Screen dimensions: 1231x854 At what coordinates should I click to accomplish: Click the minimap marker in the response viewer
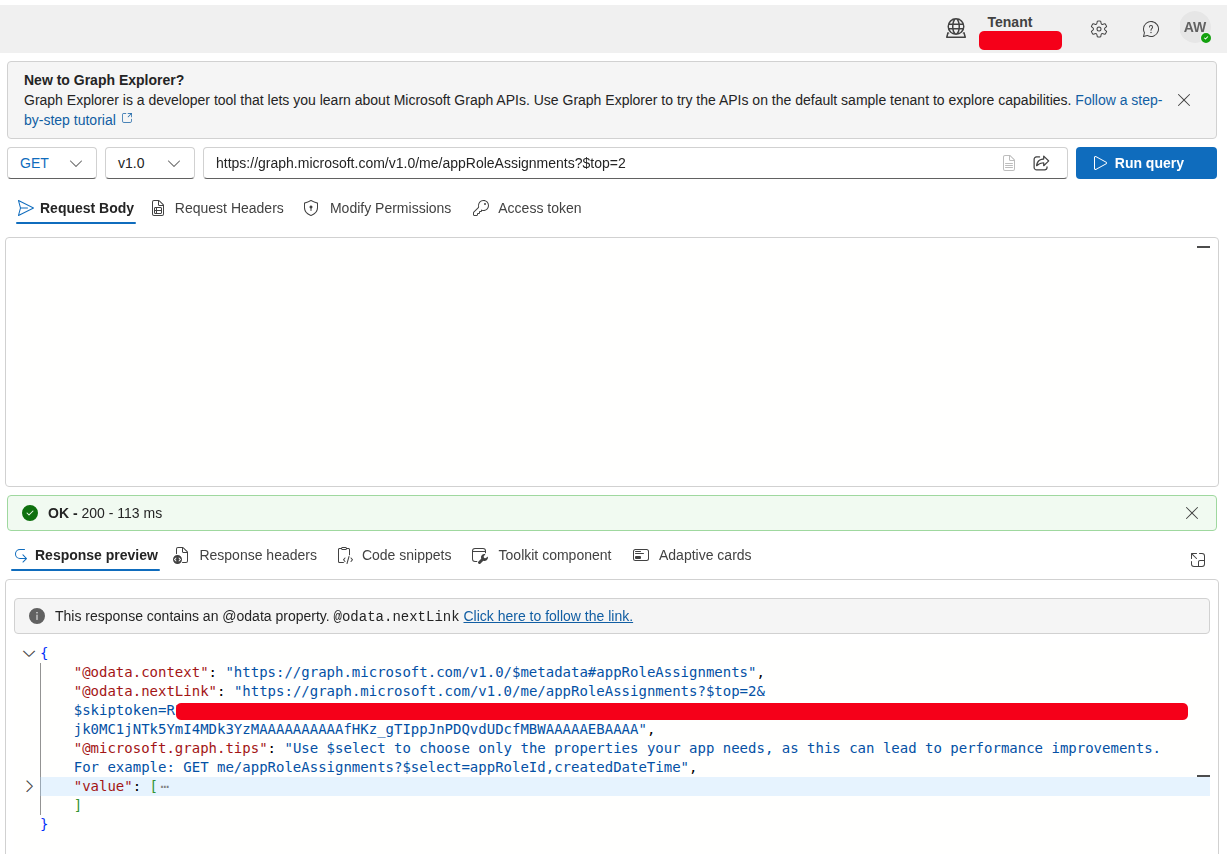(1203, 776)
